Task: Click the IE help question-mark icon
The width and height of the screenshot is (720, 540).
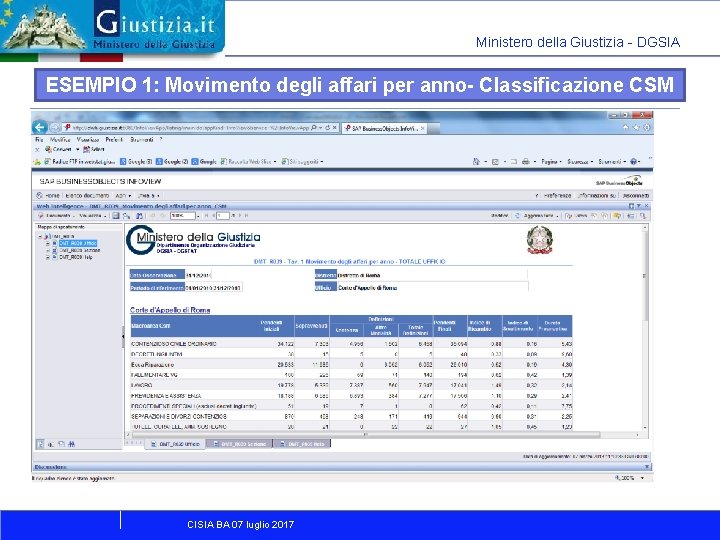Action: pos(634,162)
